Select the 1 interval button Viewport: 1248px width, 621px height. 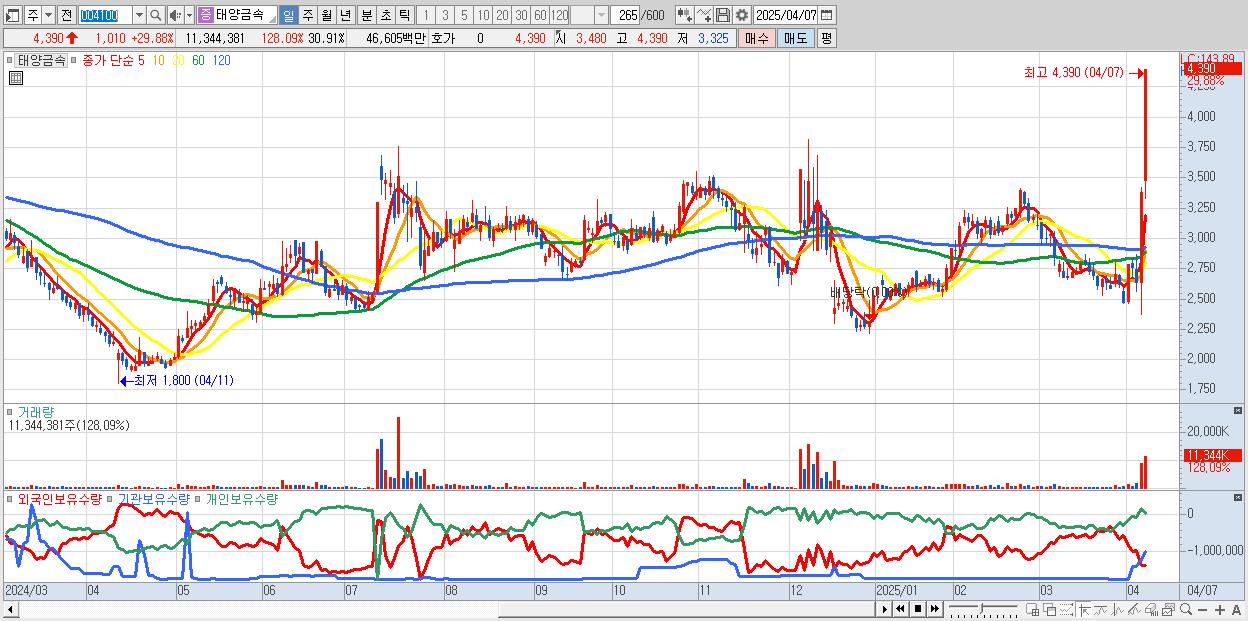426,15
